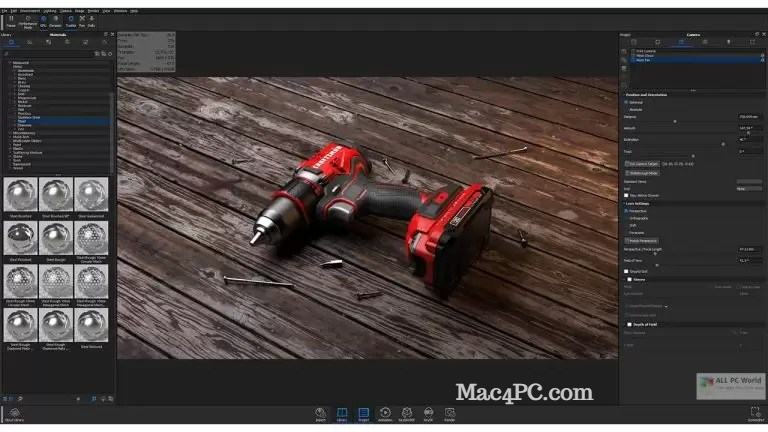Click the refresh icon next to library search
This screenshot has width=768, height=432.
[110, 54]
